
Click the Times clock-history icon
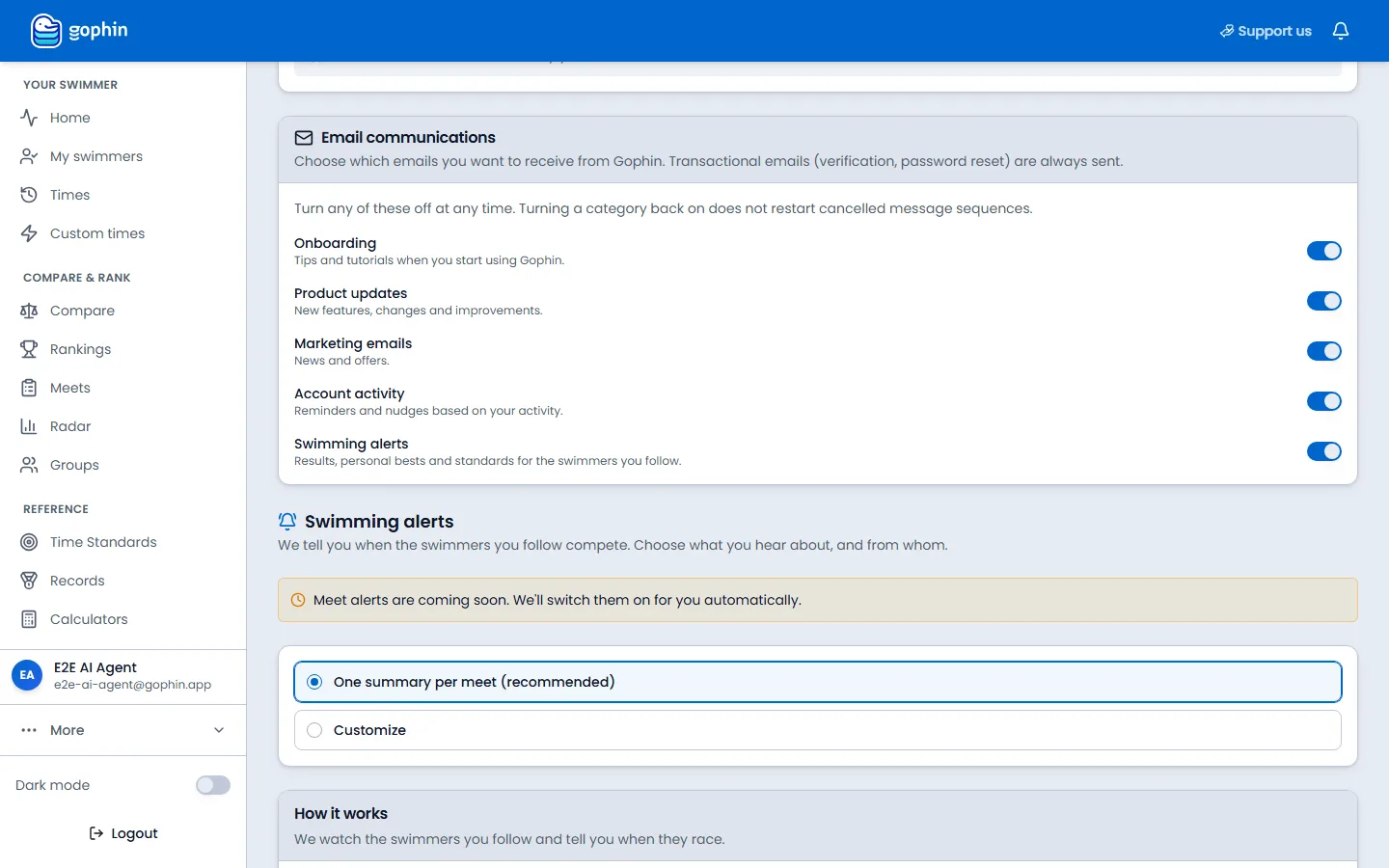(29, 195)
